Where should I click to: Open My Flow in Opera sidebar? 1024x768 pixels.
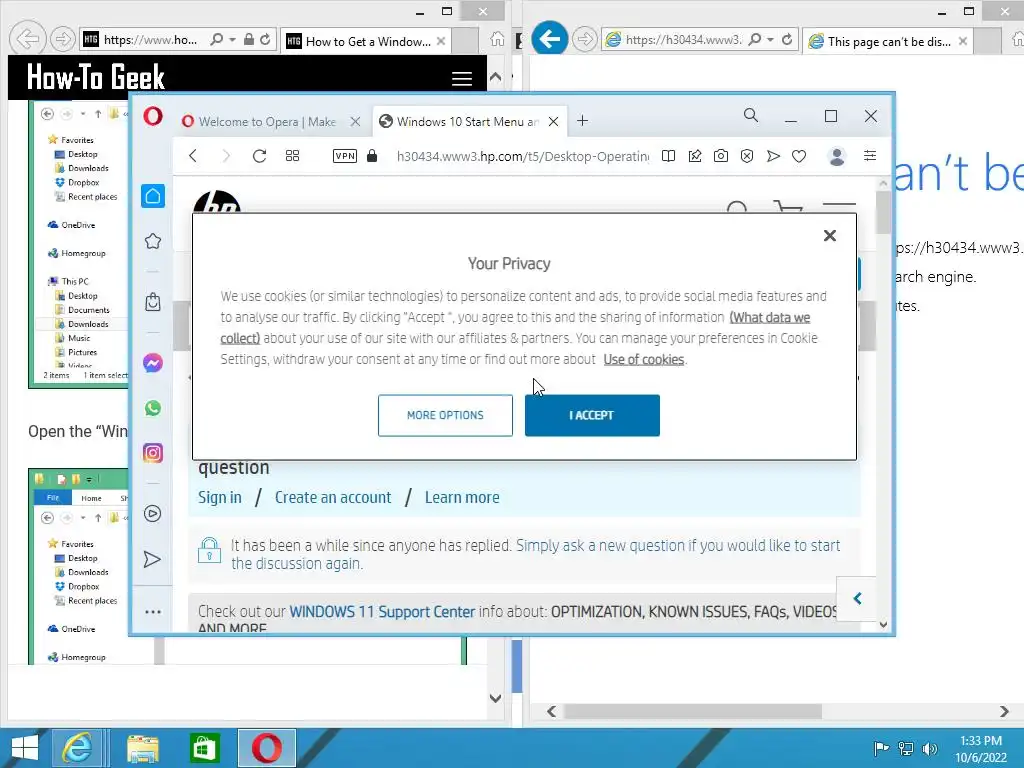tap(152, 560)
